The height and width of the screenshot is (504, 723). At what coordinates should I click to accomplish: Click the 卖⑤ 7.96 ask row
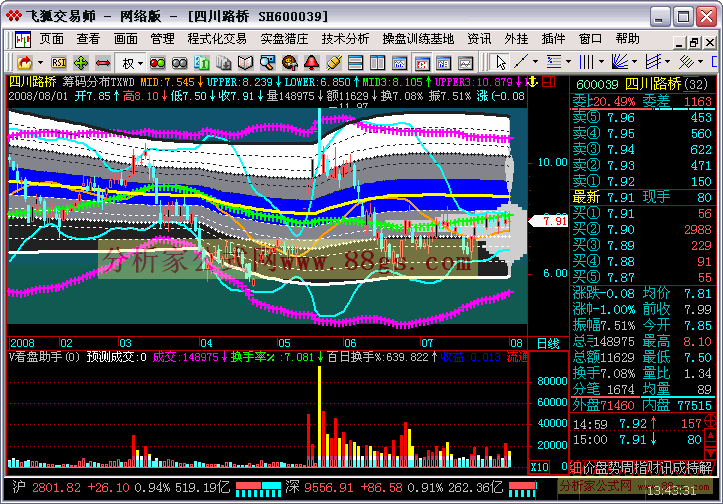point(642,118)
